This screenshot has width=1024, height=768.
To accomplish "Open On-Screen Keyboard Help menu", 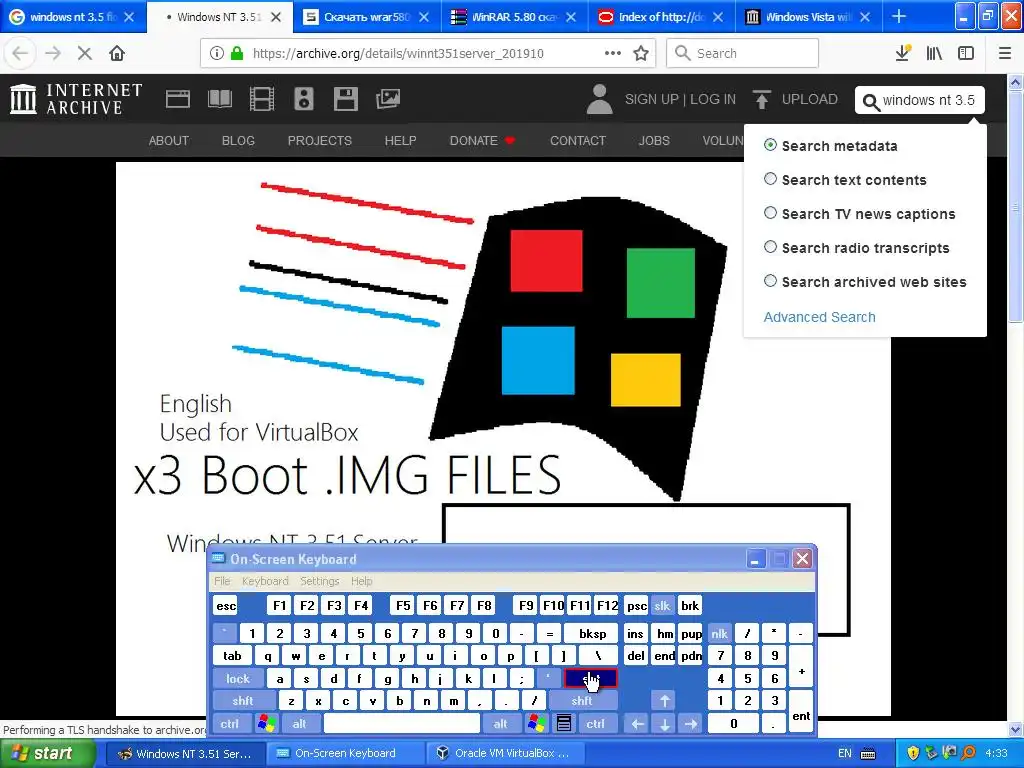I will click(x=361, y=581).
